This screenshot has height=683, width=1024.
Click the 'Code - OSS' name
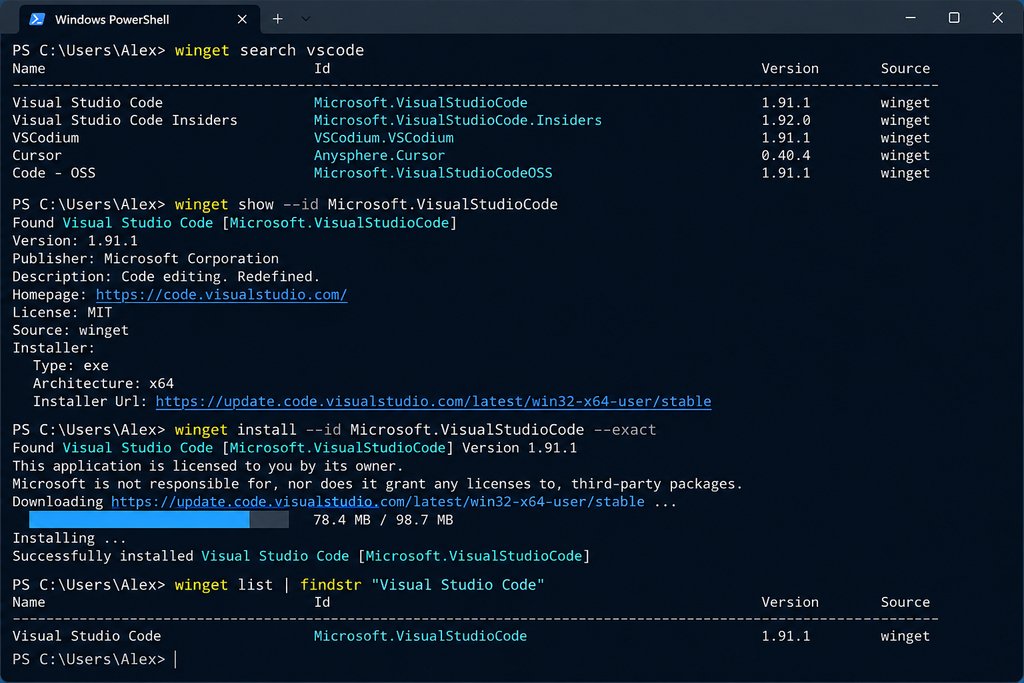coord(54,173)
